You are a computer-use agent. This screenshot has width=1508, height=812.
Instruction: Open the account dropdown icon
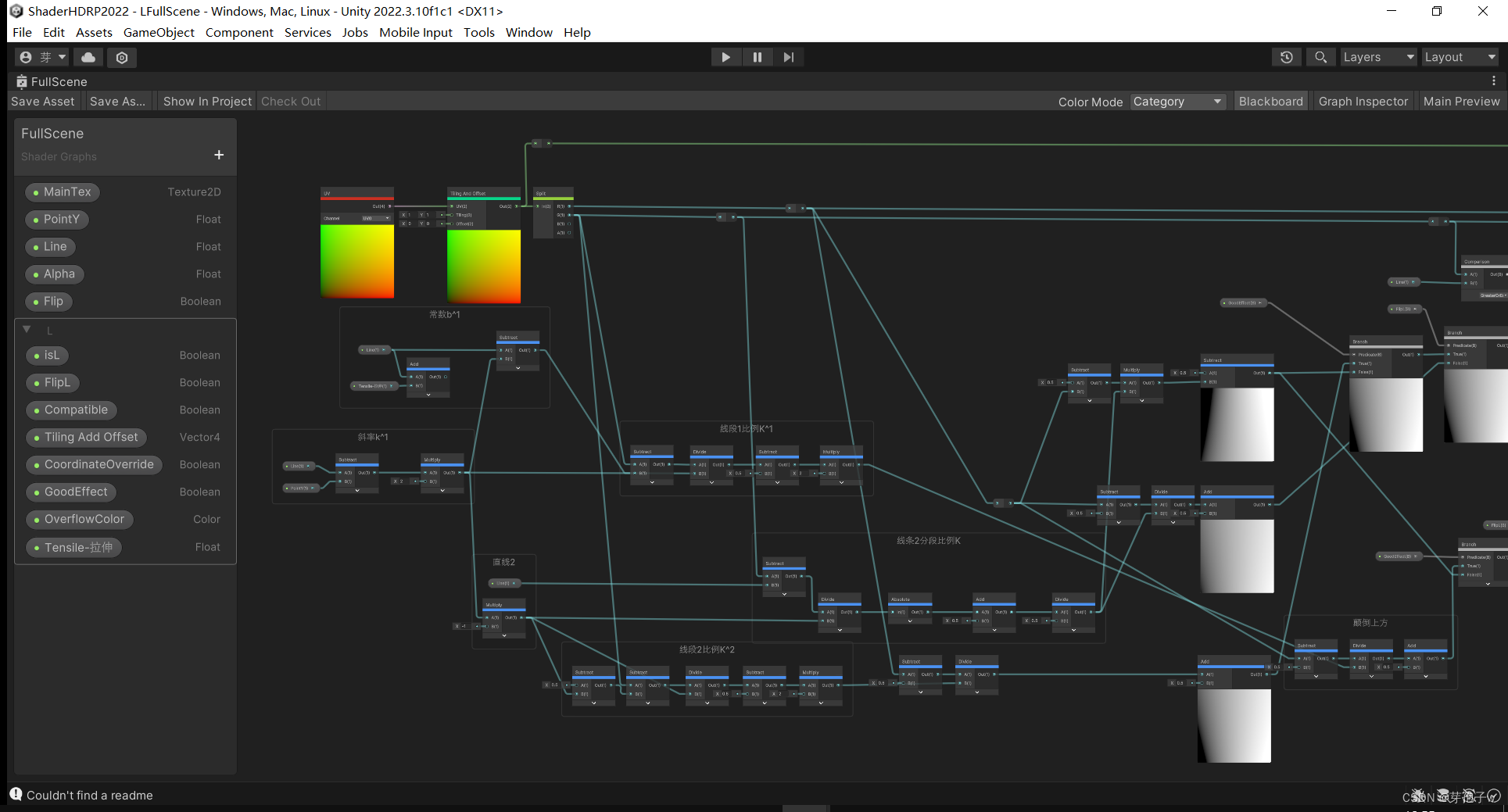(42, 57)
